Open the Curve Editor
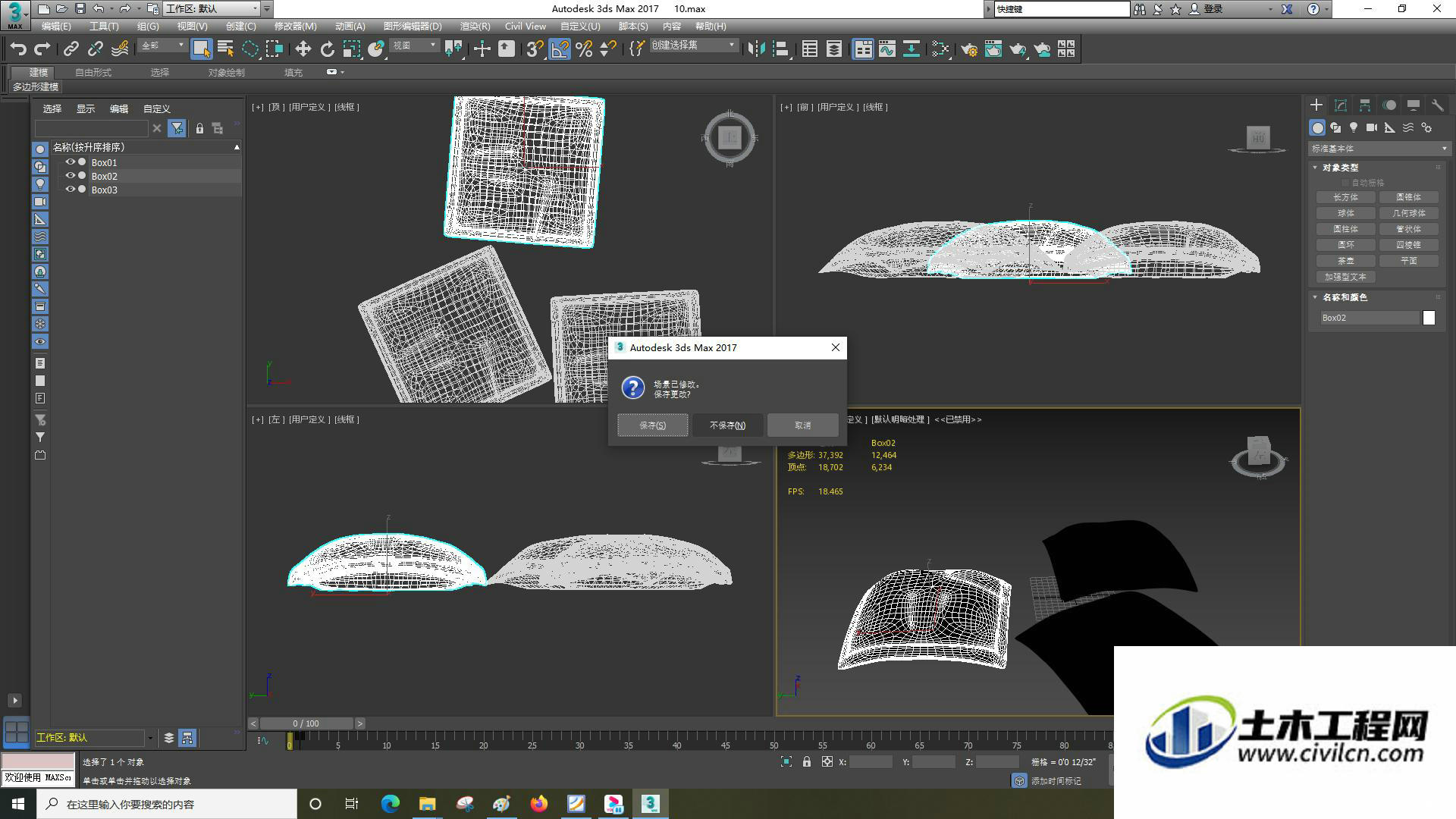The image size is (1456, 819). point(887,49)
